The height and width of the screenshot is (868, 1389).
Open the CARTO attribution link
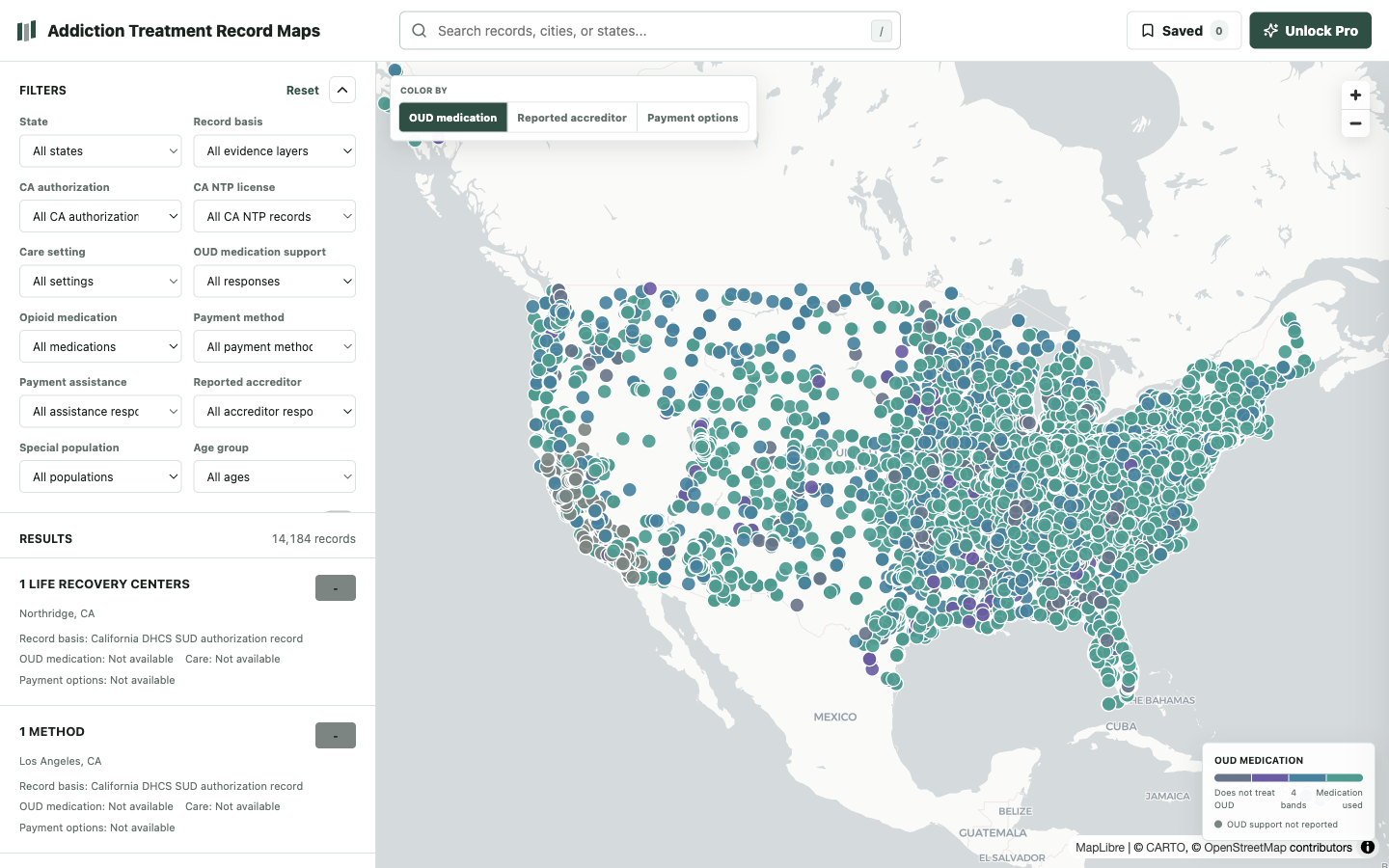pos(1166,848)
